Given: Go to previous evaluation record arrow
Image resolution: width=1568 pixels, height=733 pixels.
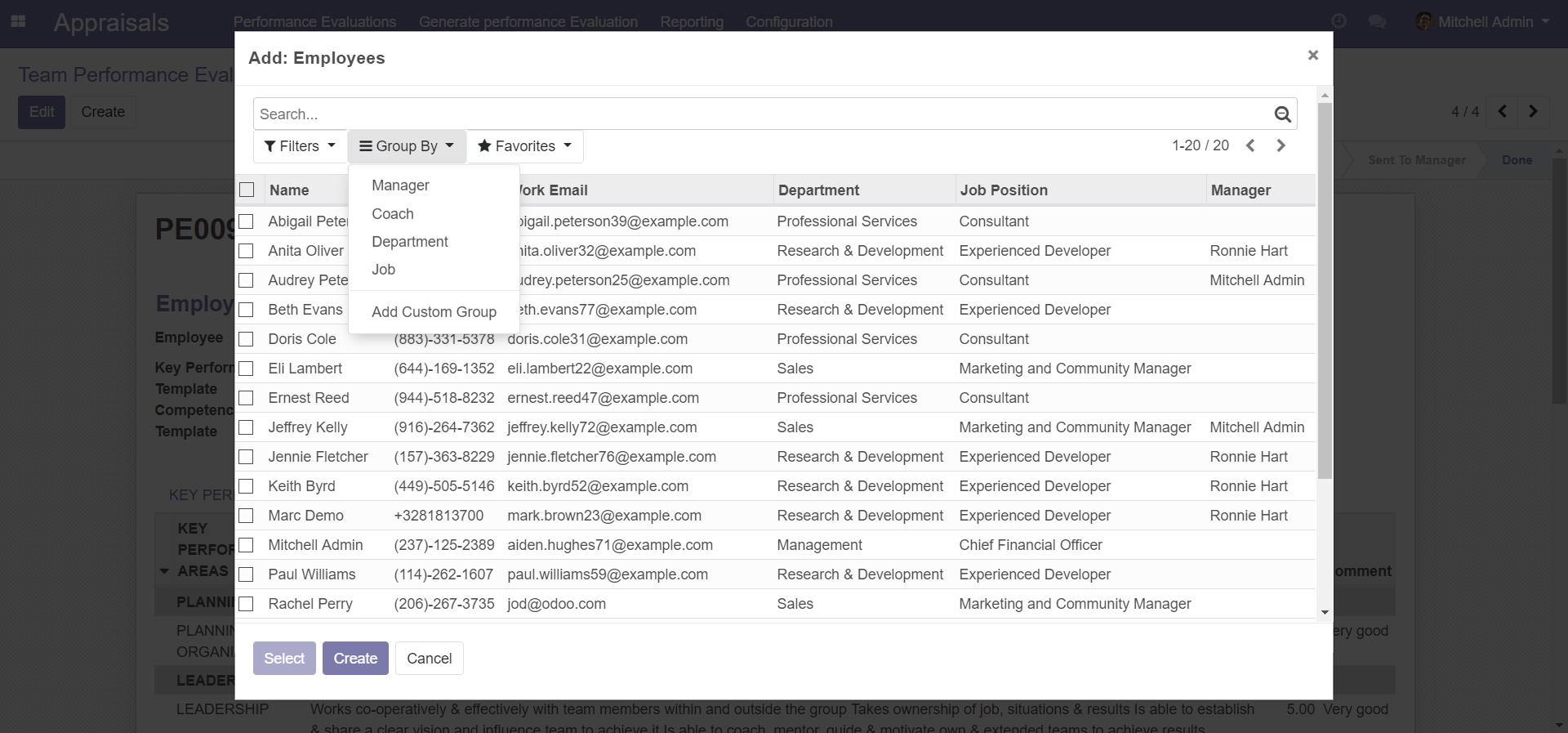Looking at the screenshot, I should coord(1502,111).
